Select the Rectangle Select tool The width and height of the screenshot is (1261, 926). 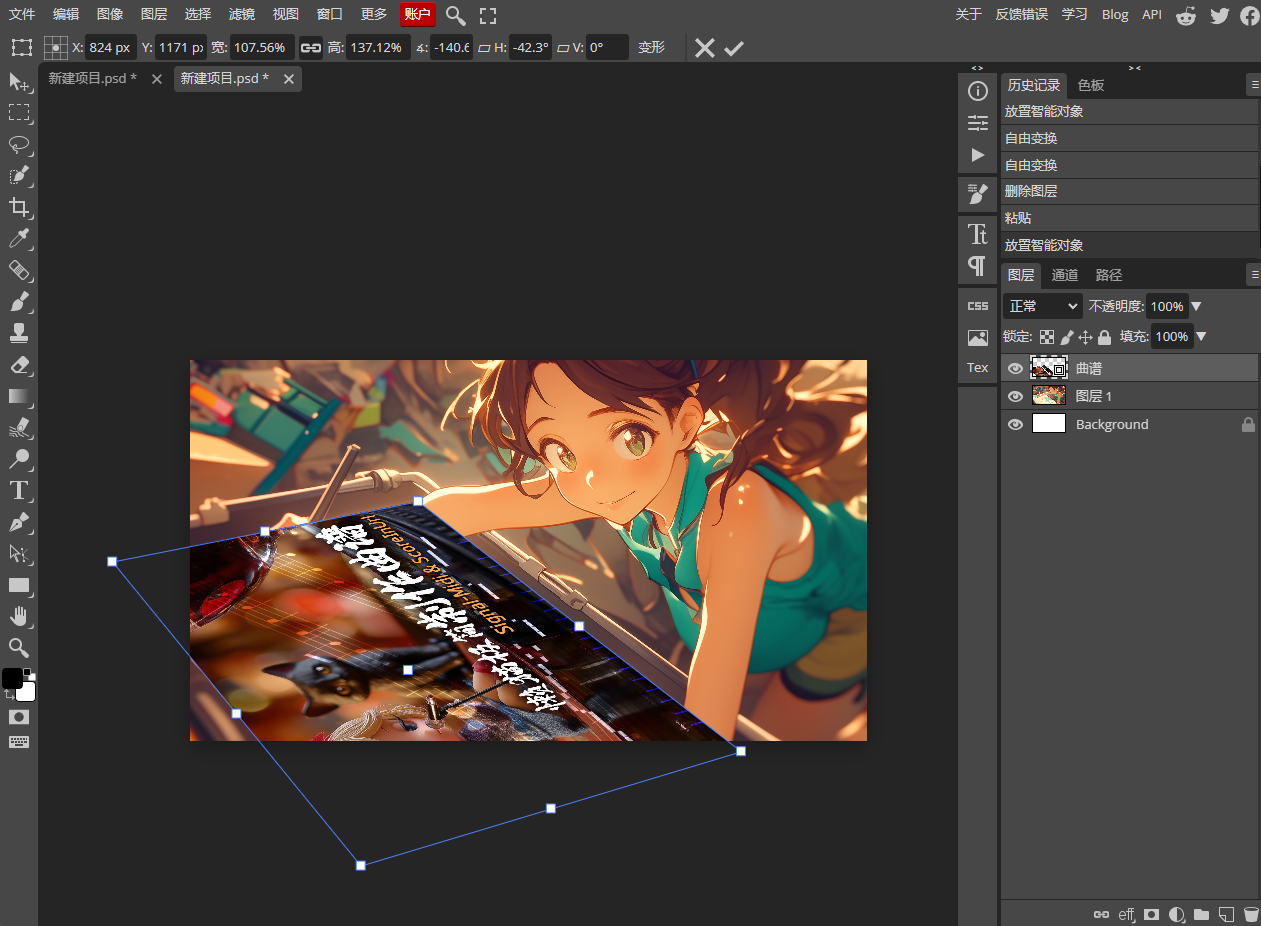click(x=19, y=113)
